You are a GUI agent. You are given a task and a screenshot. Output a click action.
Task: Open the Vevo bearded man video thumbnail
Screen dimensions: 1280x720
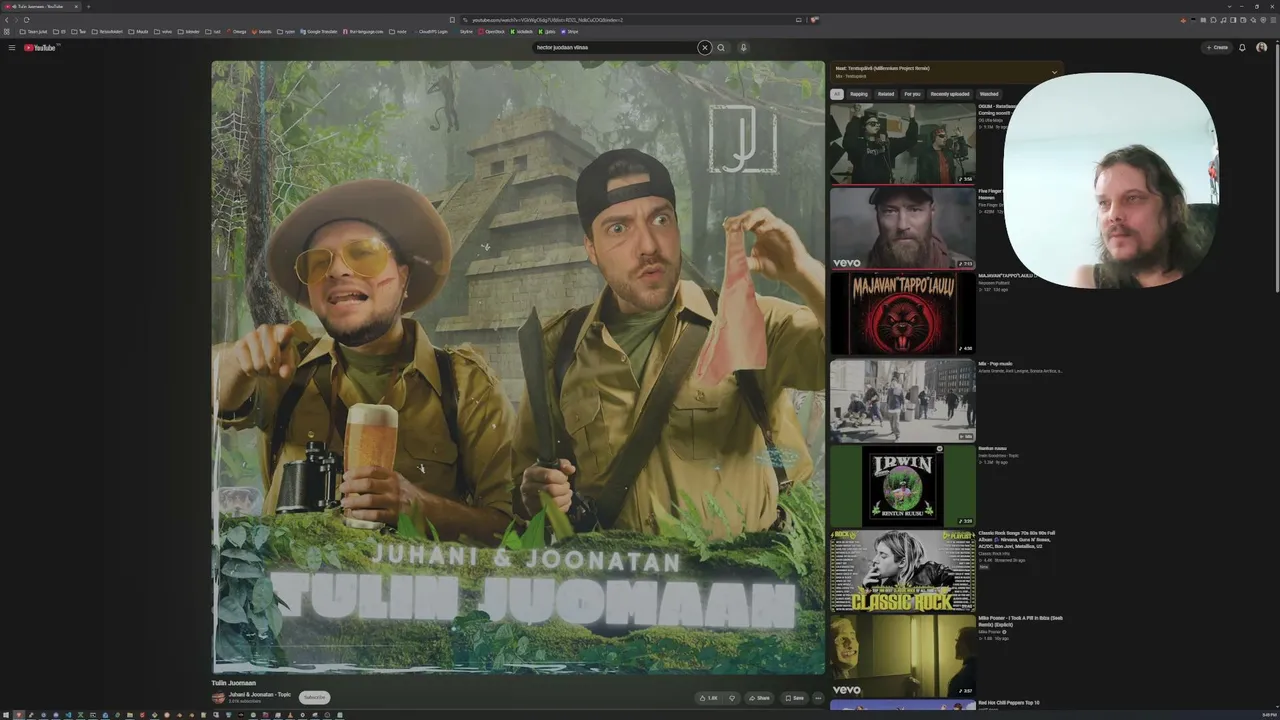902,228
